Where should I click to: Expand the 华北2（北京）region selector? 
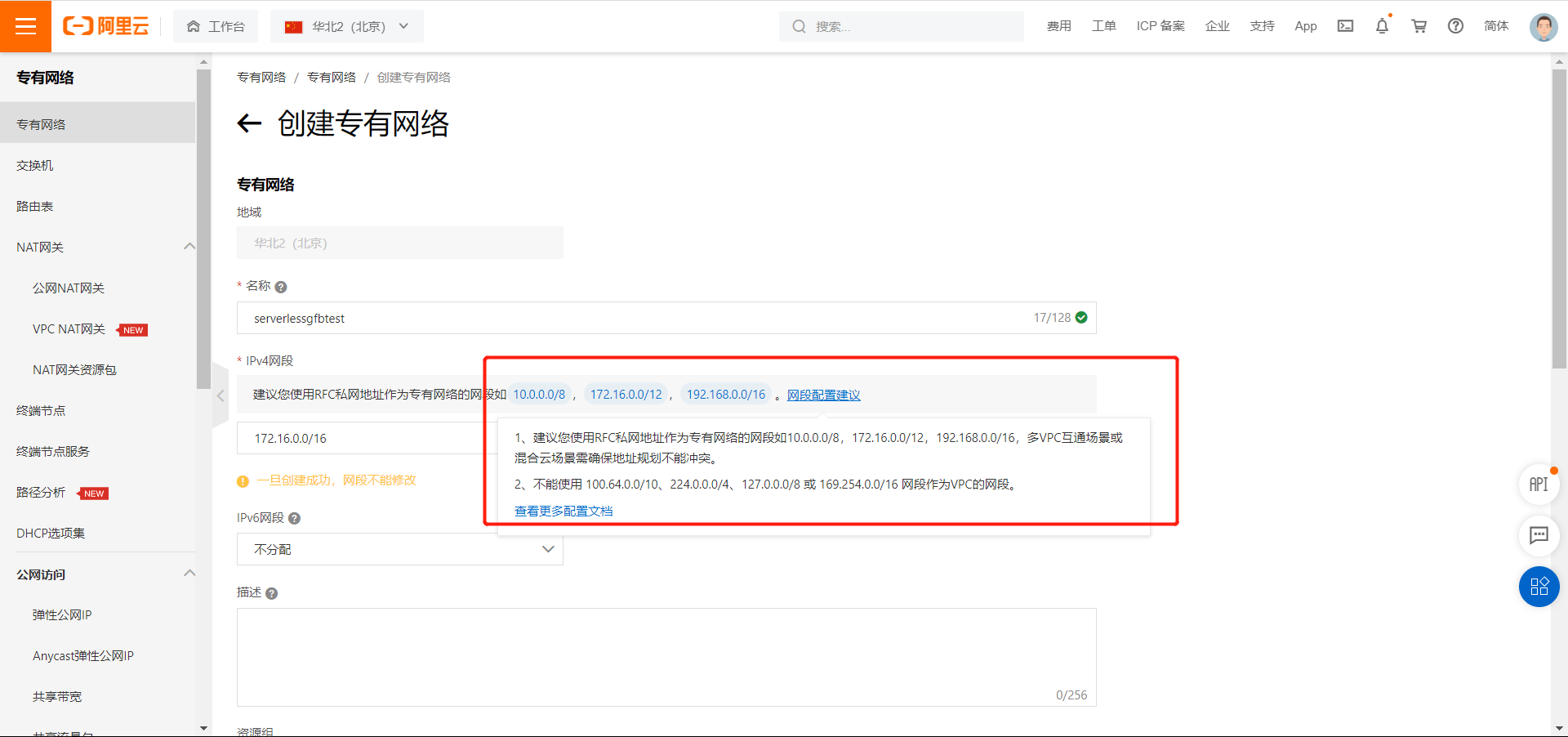click(x=346, y=25)
